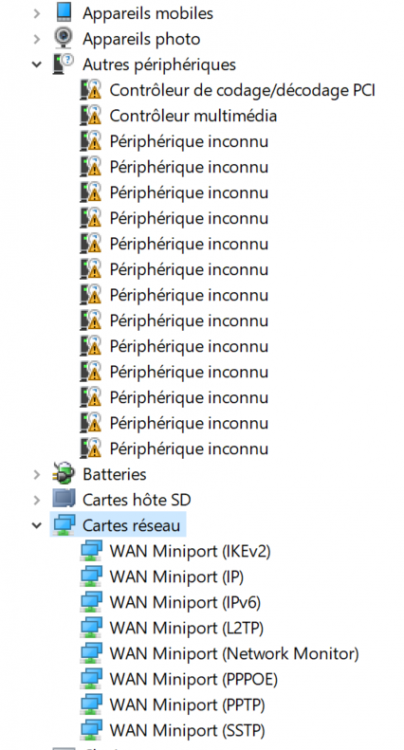Collapse the Cartes réseau node
Screen dimensions: 404x750
pyautogui.click(x=37, y=525)
